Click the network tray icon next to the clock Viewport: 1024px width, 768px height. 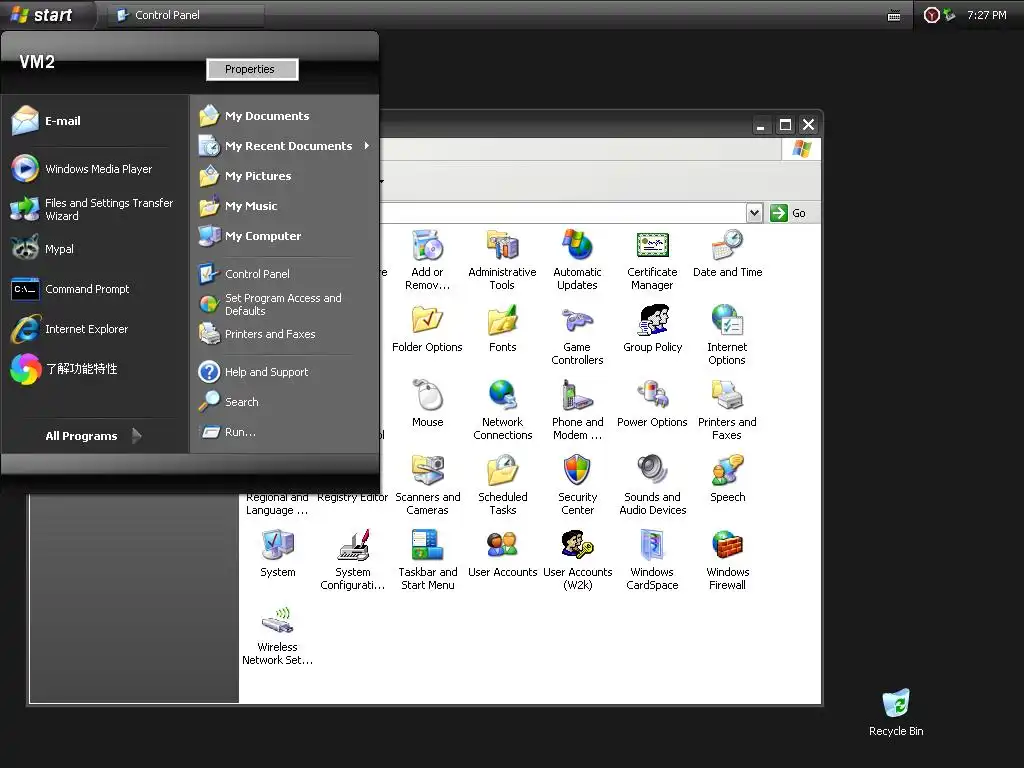[950, 15]
